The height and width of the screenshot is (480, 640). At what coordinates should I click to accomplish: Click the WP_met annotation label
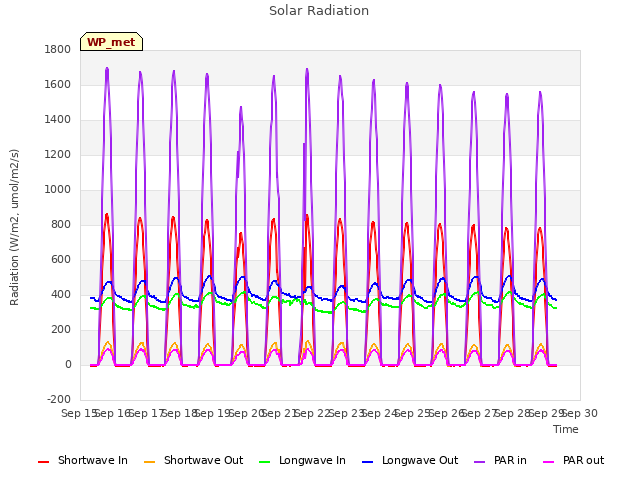[x=111, y=42]
